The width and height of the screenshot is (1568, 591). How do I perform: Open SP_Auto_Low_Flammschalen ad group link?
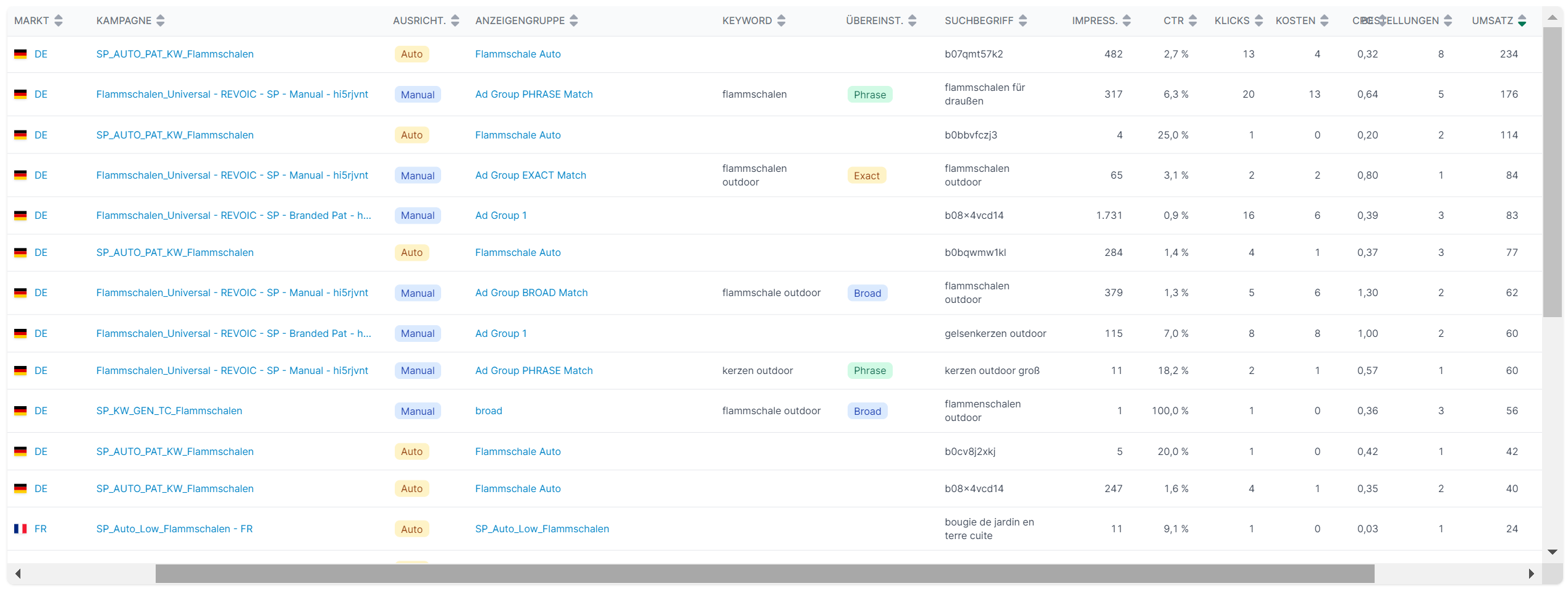coord(542,529)
